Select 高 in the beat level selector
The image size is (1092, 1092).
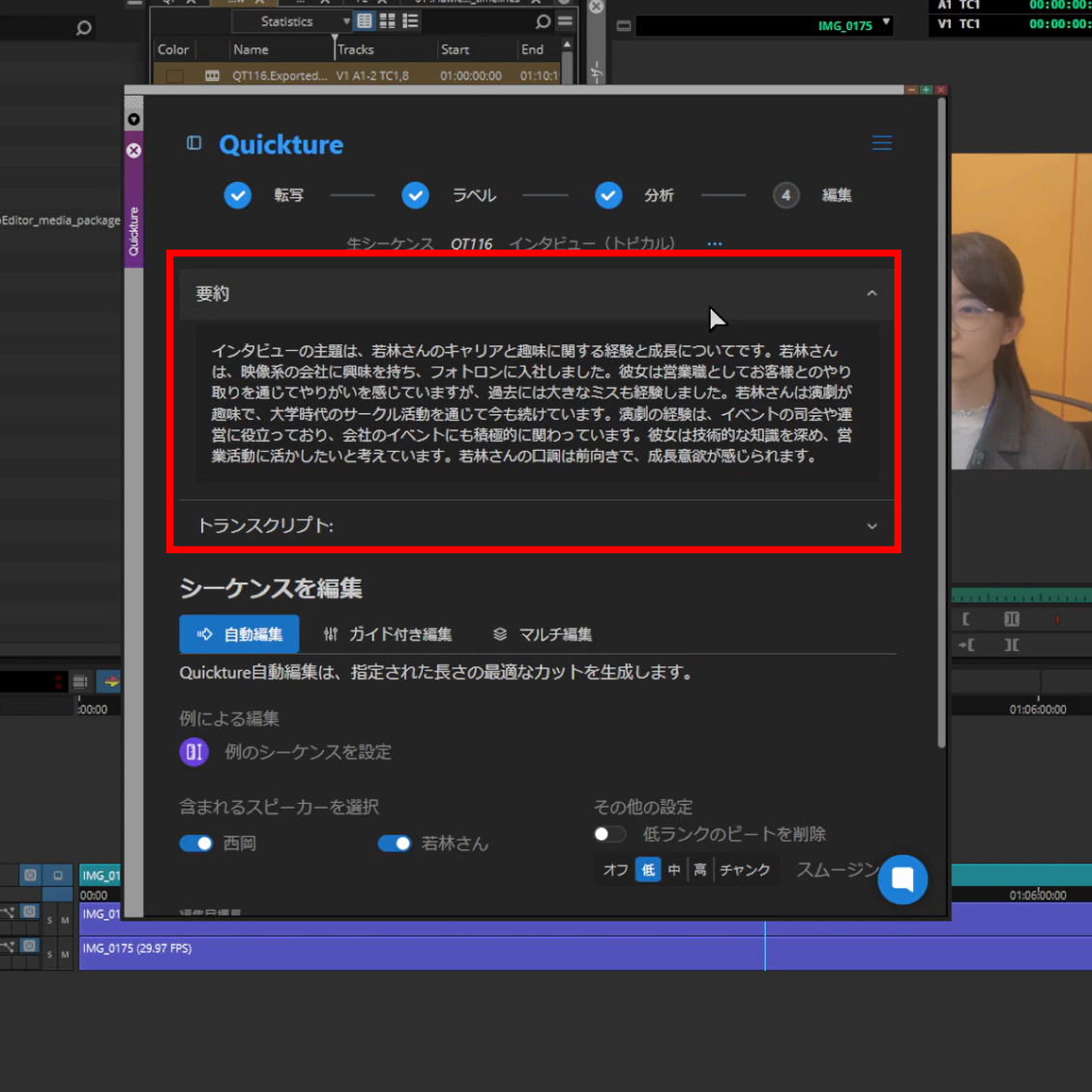point(699,870)
